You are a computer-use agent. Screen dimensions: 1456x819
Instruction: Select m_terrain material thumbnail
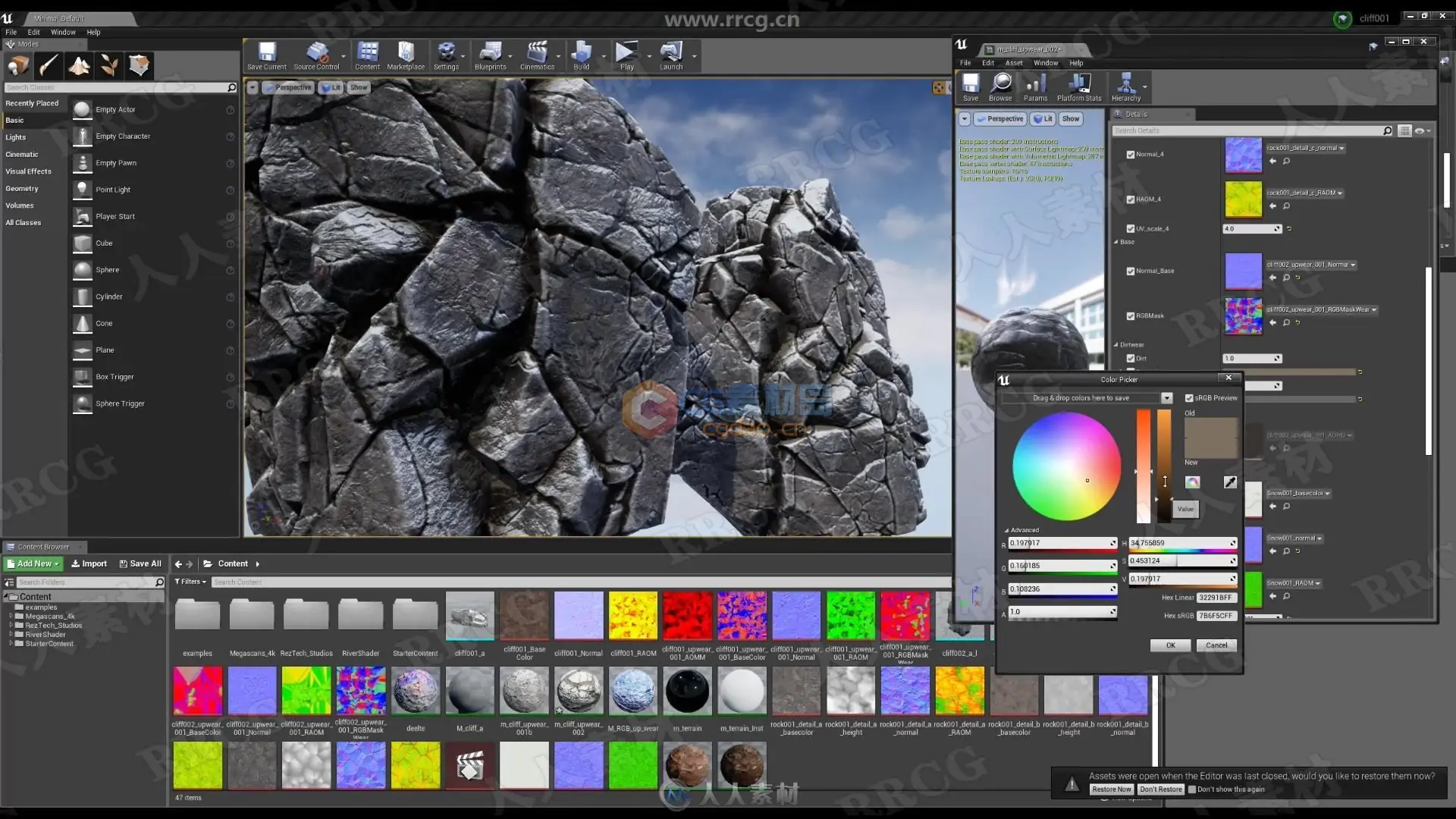(687, 692)
